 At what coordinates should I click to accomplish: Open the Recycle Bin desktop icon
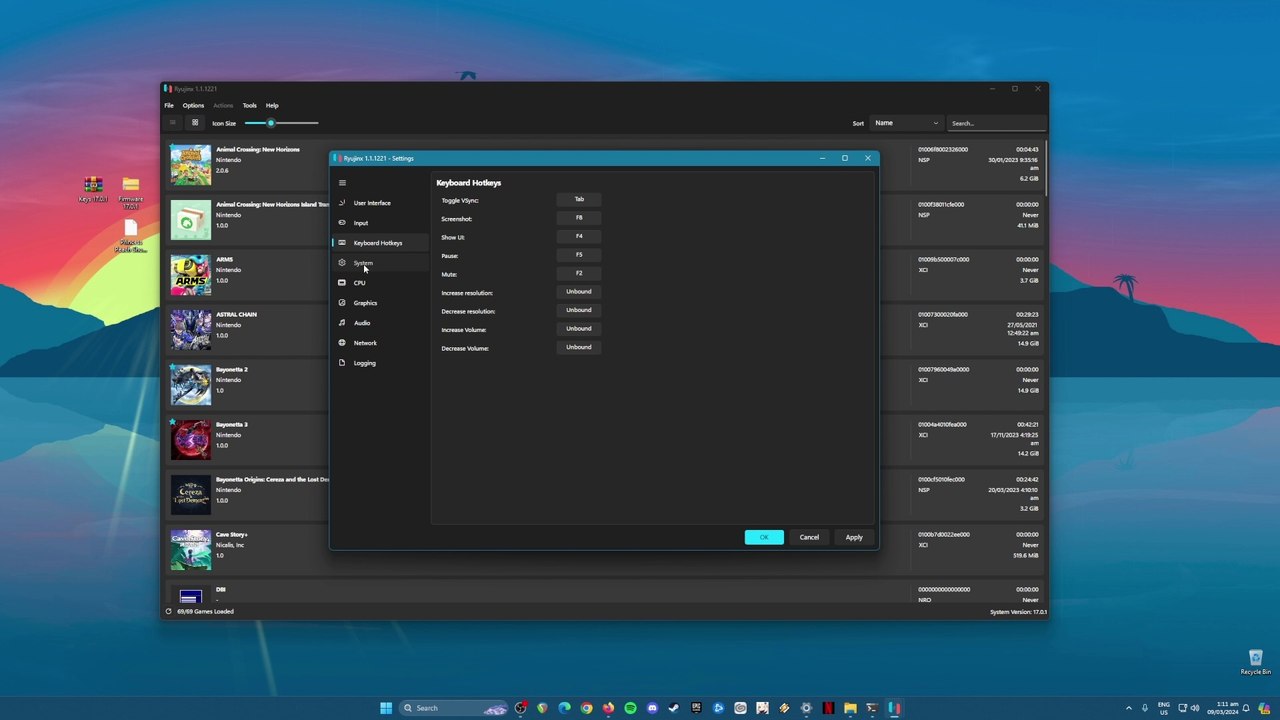1255,662
